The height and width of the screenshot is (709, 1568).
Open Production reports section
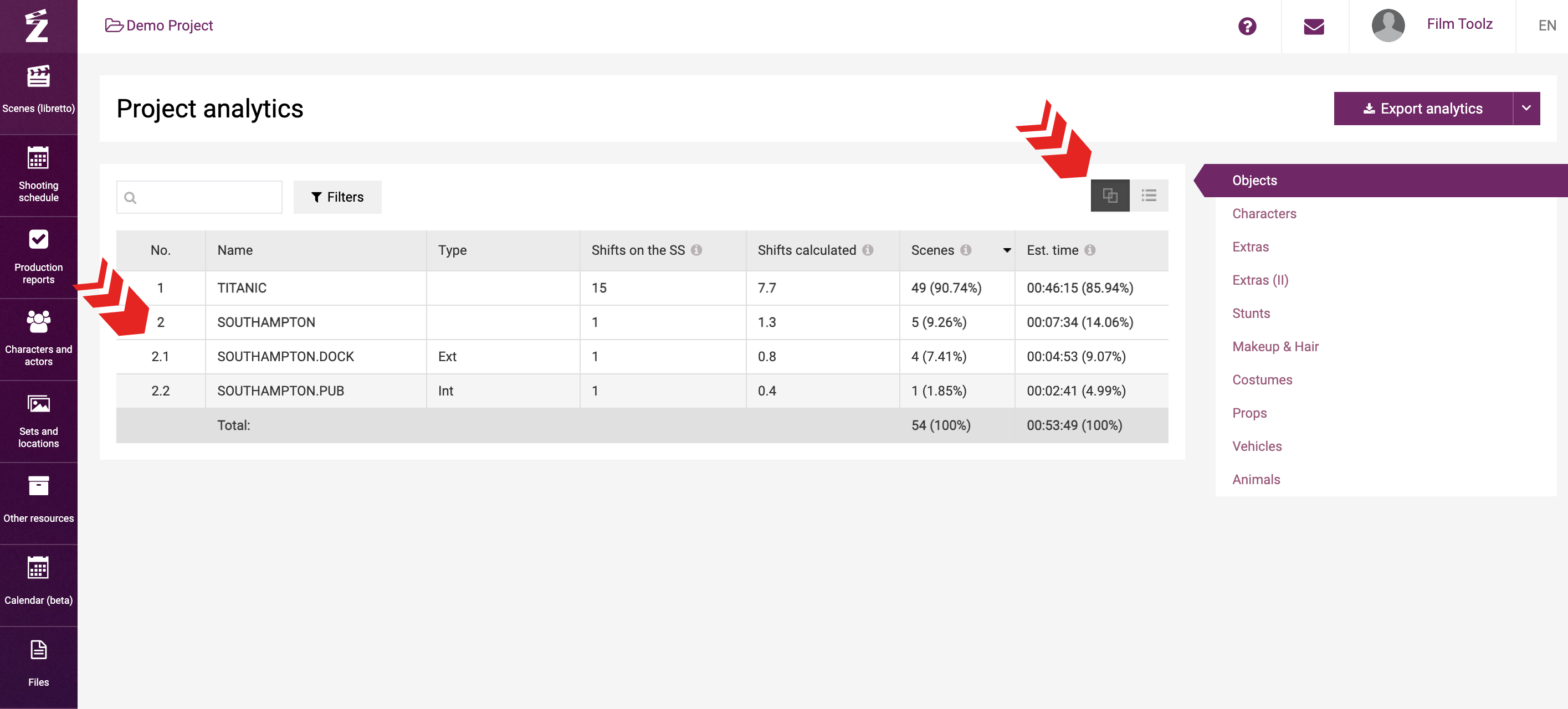point(38,257)
